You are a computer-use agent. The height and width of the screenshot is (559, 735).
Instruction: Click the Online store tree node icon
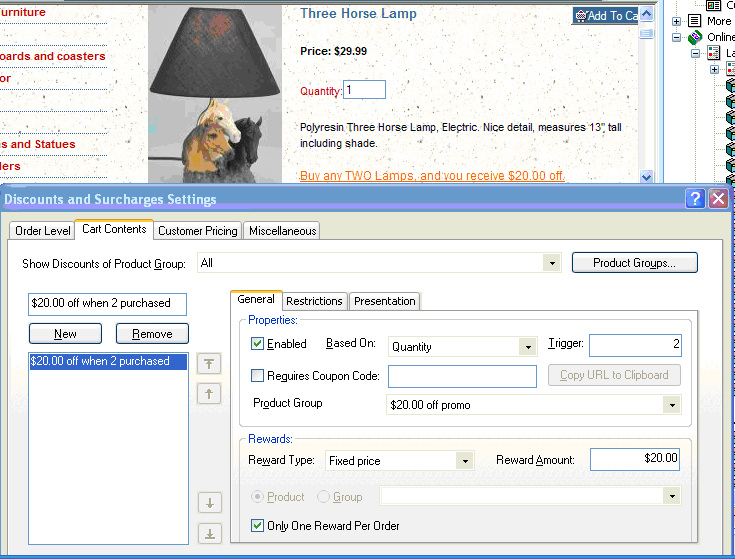[x=695, y=37]
